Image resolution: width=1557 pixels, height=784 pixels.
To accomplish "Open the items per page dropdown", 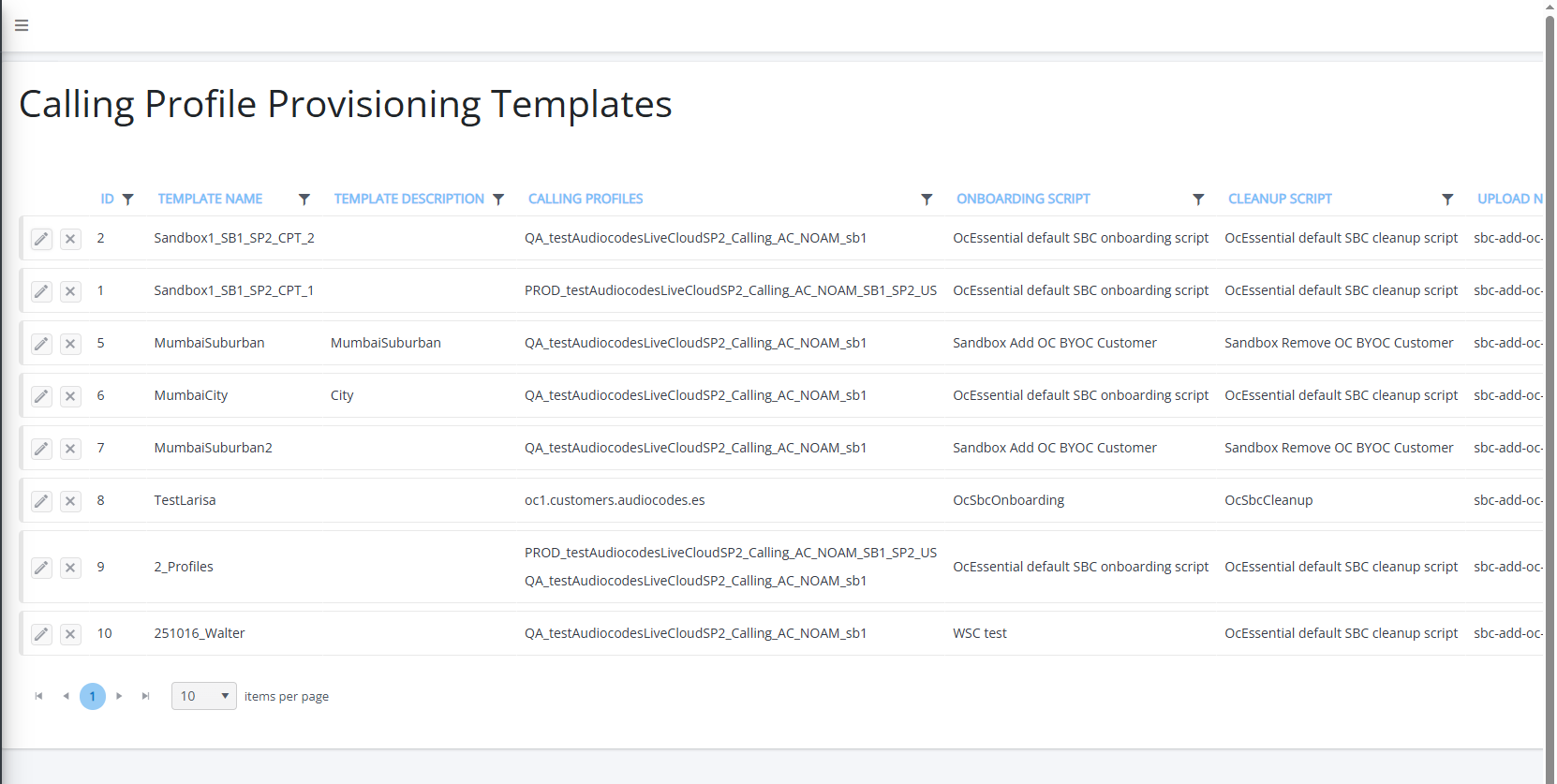I will coord(203,696).
